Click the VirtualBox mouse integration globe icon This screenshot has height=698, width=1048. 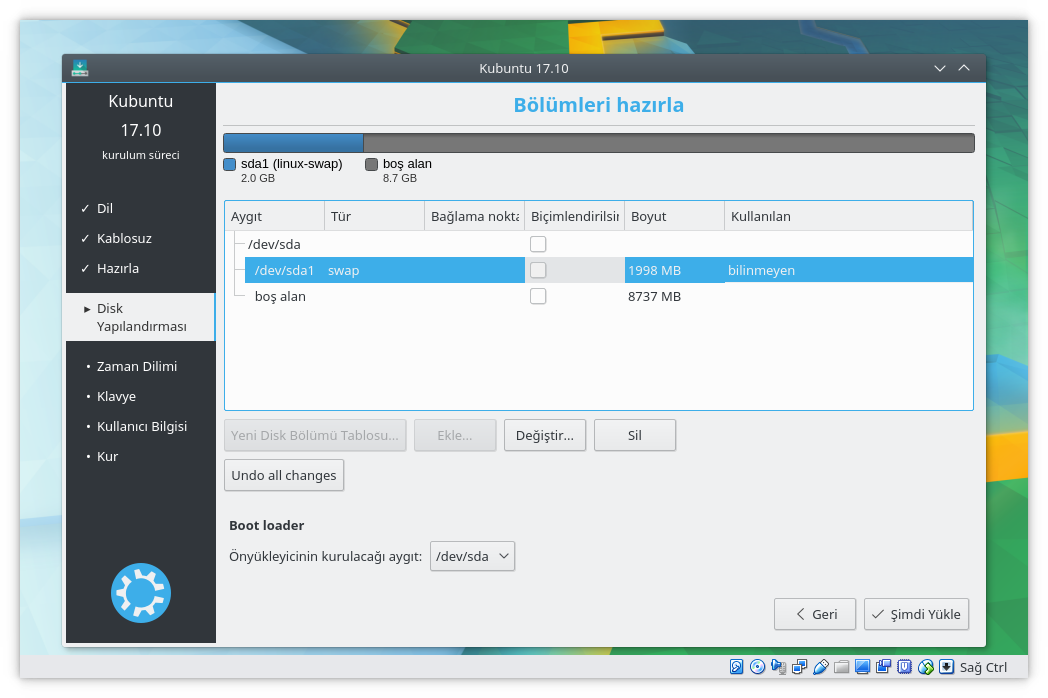pyautogui.click(x=926, y=667)
